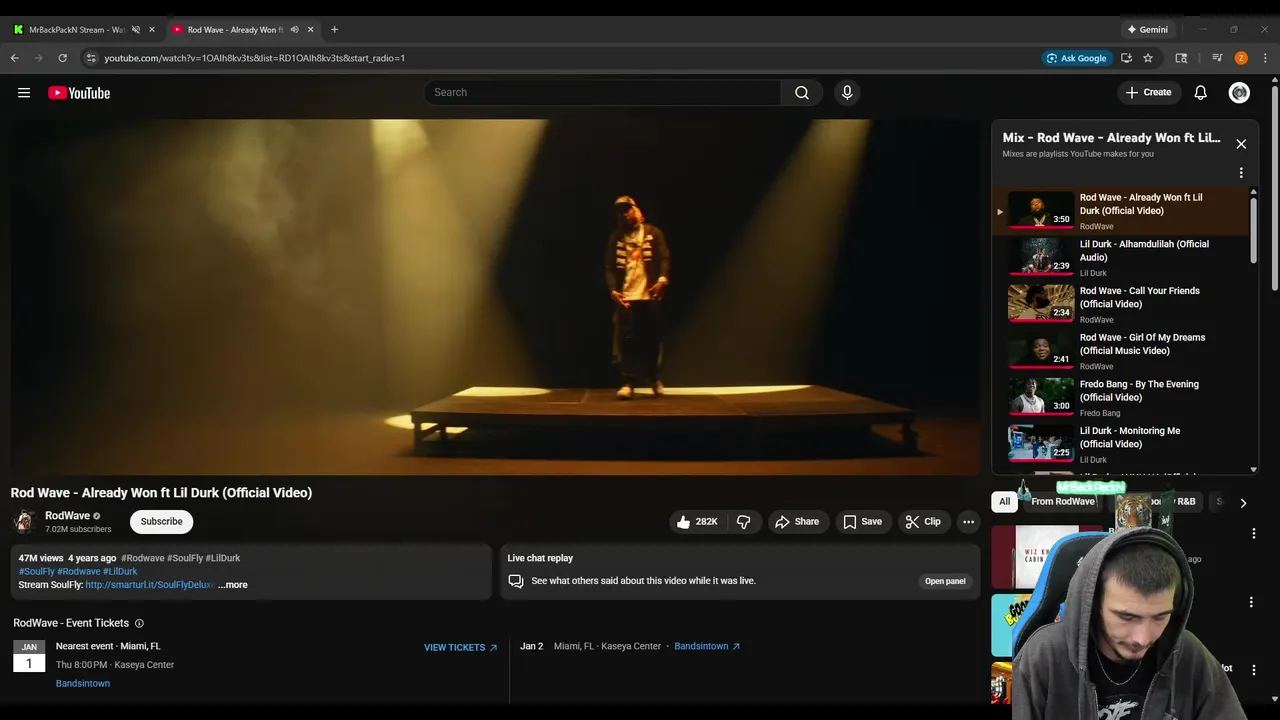
Task: Subscribe to the RodWave channel
Action: point(161,522)
